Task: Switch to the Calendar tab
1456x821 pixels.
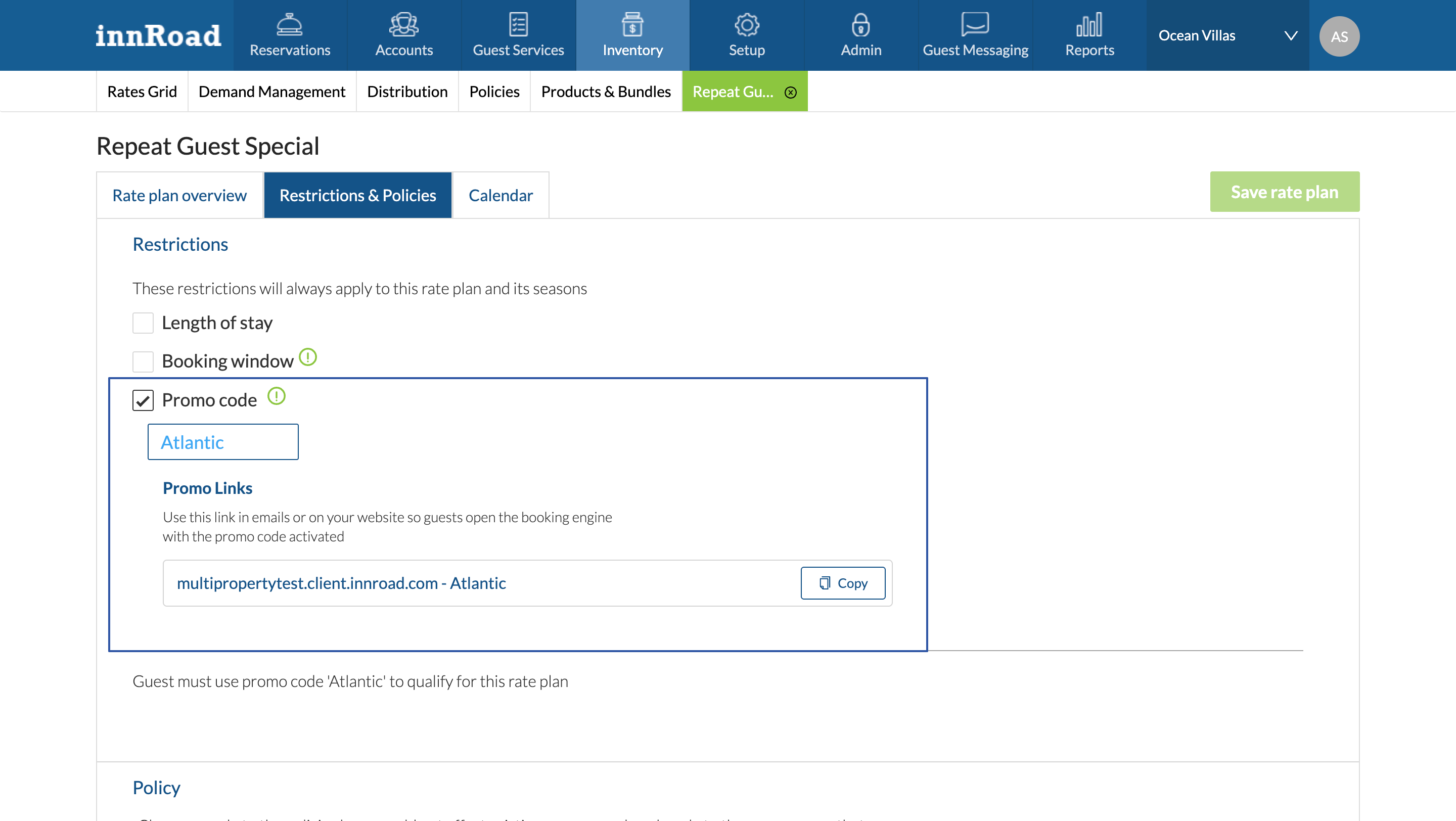Action: point(500,195)
